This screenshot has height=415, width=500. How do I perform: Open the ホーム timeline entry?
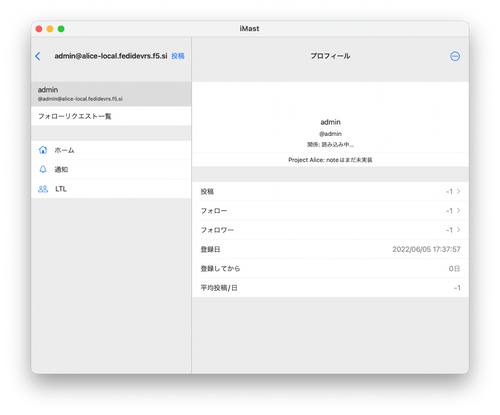click(111, 150)
